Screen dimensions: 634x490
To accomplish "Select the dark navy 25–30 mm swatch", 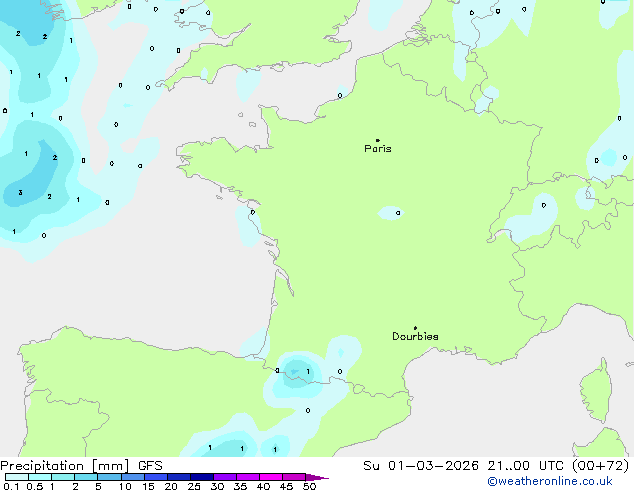I will (202, 477).
